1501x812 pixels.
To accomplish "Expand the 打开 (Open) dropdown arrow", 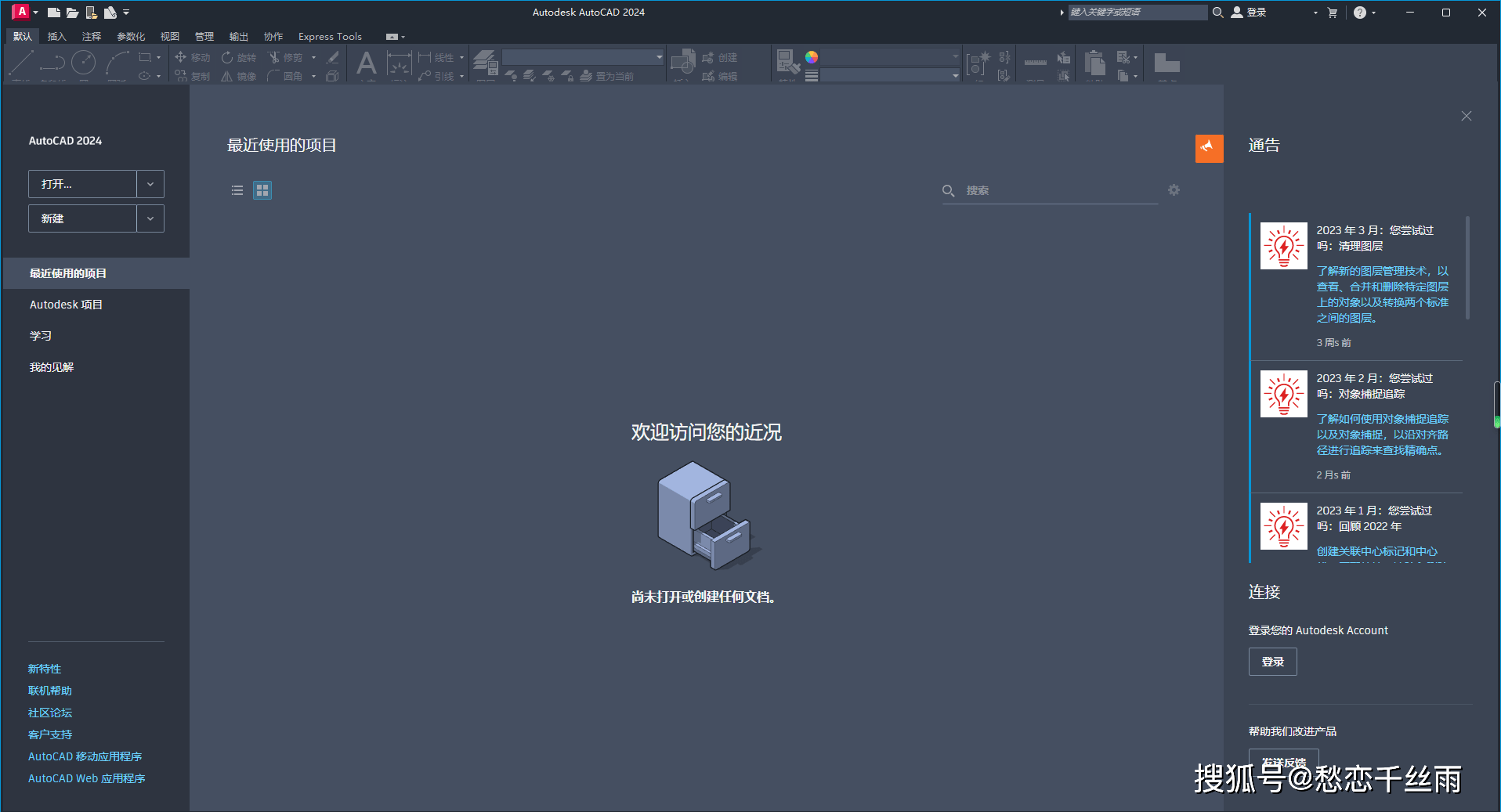I will tap(150, 184).
